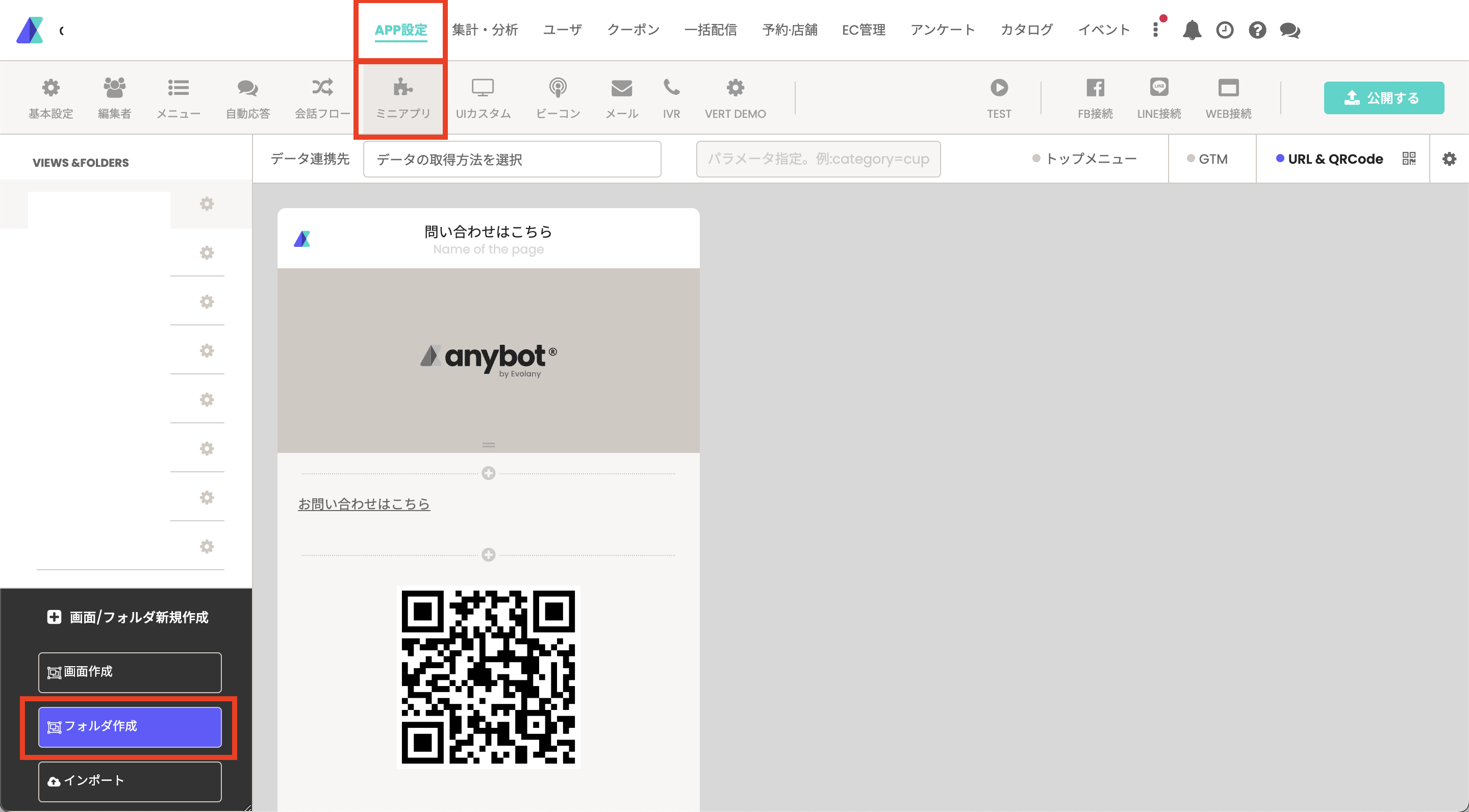Click the first gear in VIEWS & FOLDERS list
1469x812 pixels.
coord(207,204)
